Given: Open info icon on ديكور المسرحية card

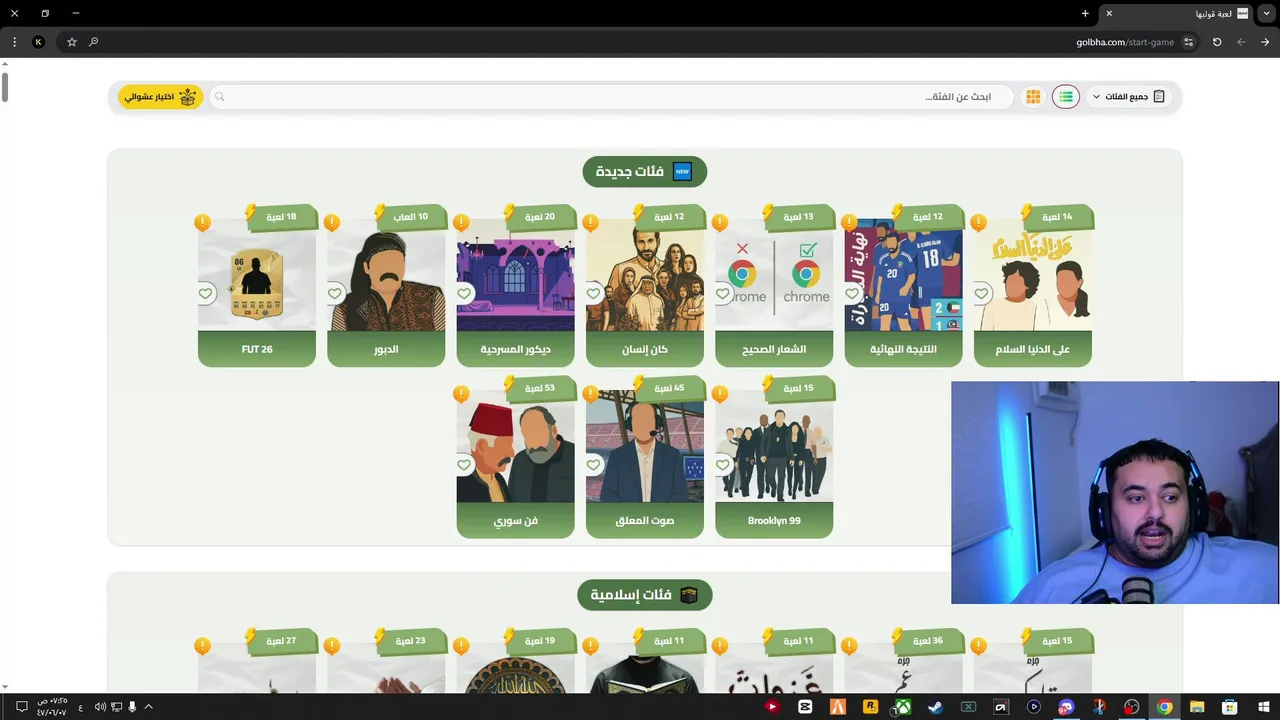Looking at the screenshot, I should 461,222.
